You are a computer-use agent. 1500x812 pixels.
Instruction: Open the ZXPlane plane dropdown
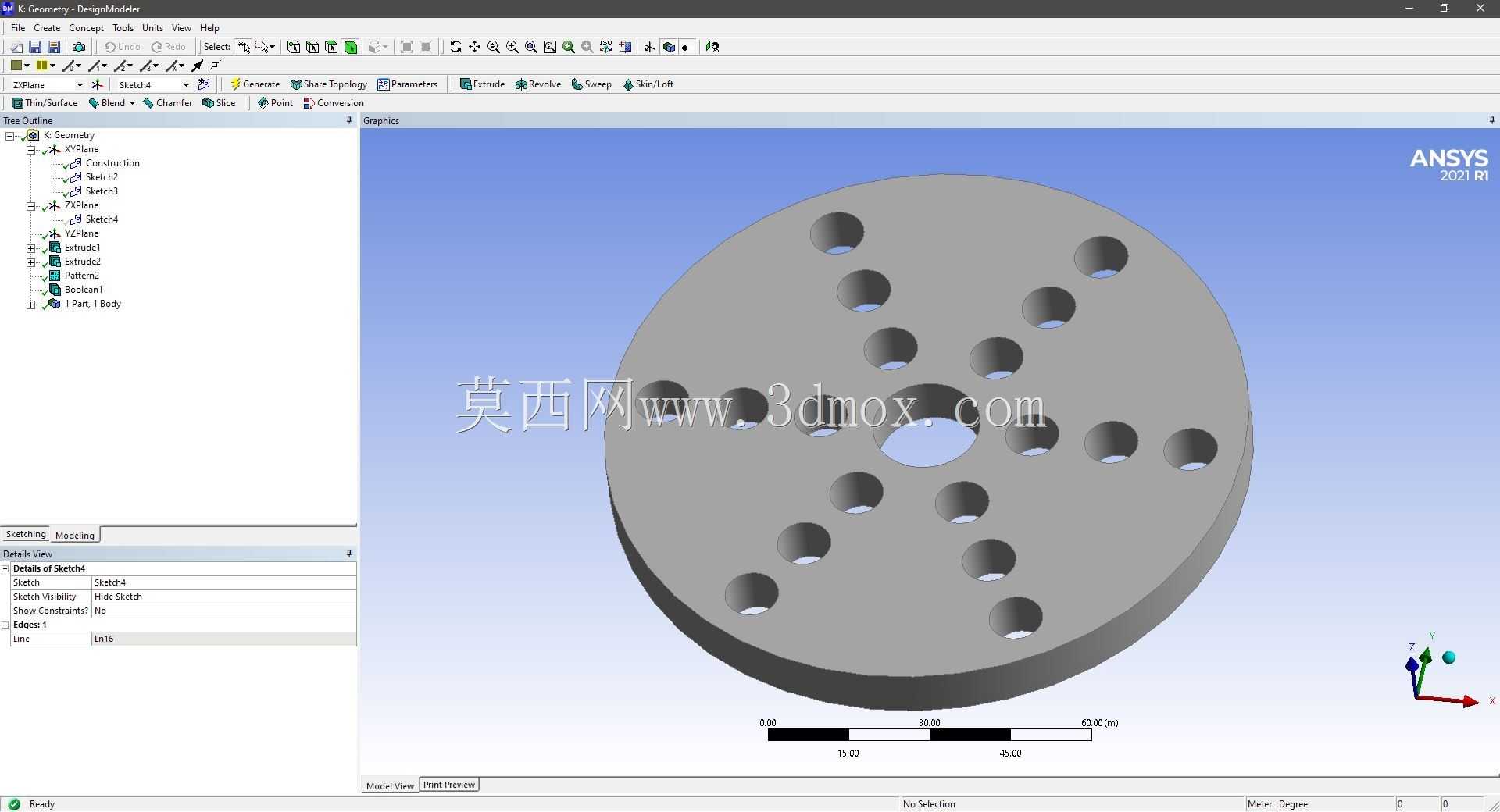point(80,84)
